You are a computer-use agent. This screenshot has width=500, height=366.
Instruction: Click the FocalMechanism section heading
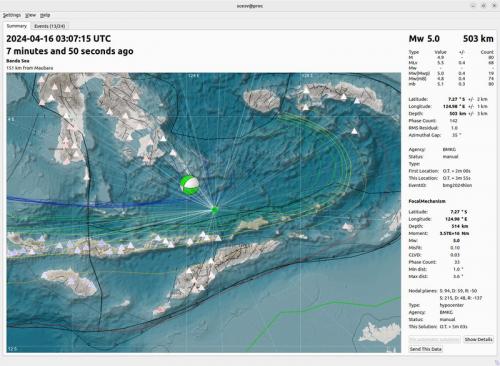coord(427,201)
